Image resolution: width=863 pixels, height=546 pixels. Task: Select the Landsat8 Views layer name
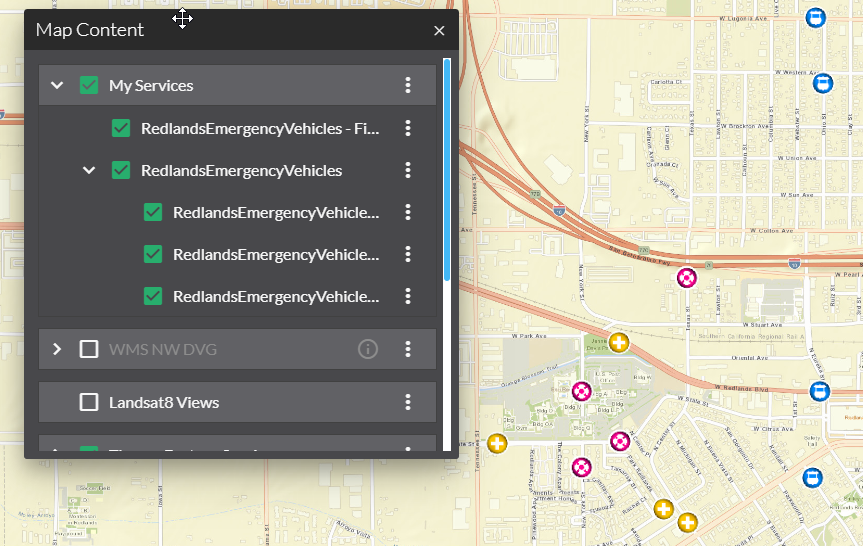(164, 402)
